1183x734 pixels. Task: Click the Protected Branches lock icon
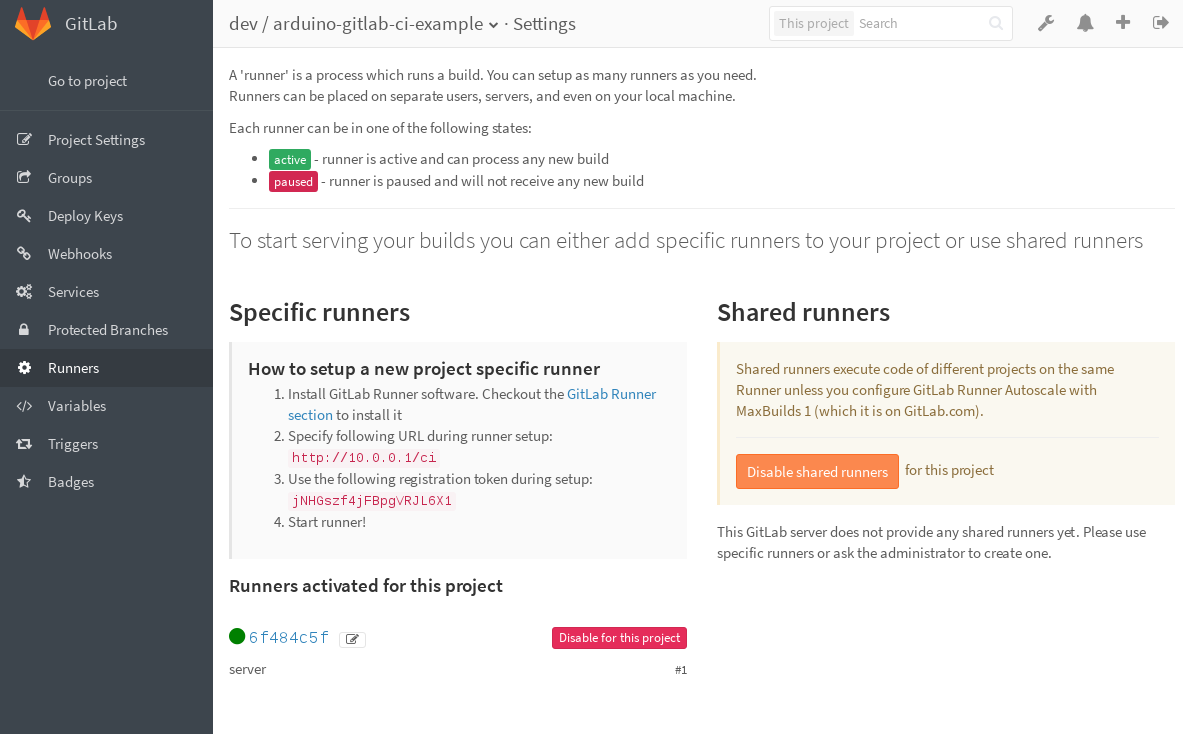24,330
